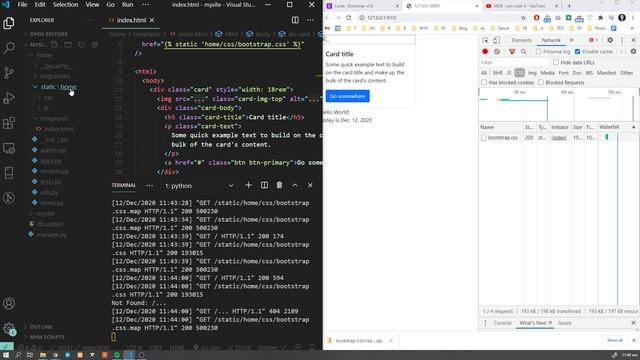Screen dimensions: 640x360
Task: Split the terminal panel
Action: (264, 185)
